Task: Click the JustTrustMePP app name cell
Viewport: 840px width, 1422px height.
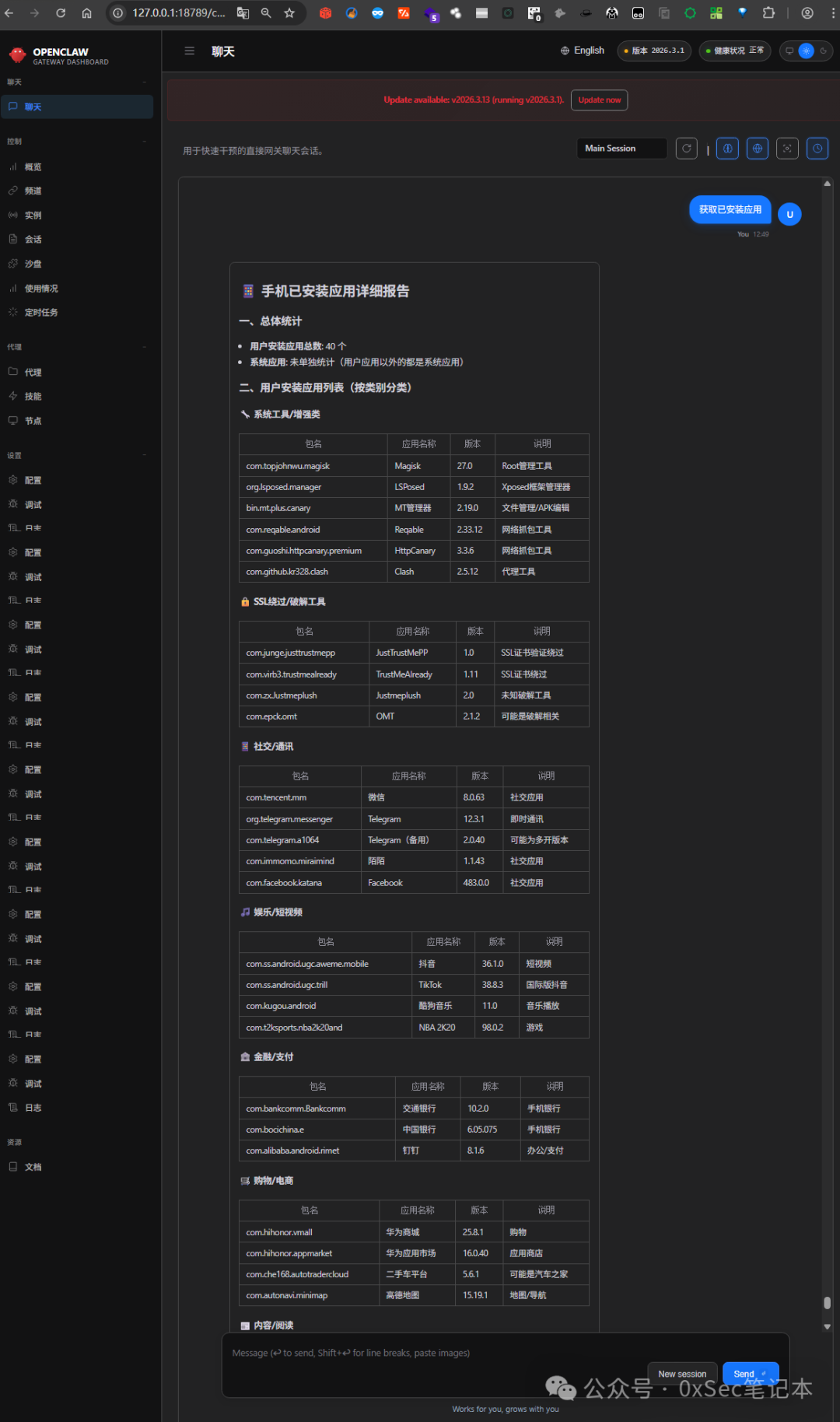Action: pos(413,653)
